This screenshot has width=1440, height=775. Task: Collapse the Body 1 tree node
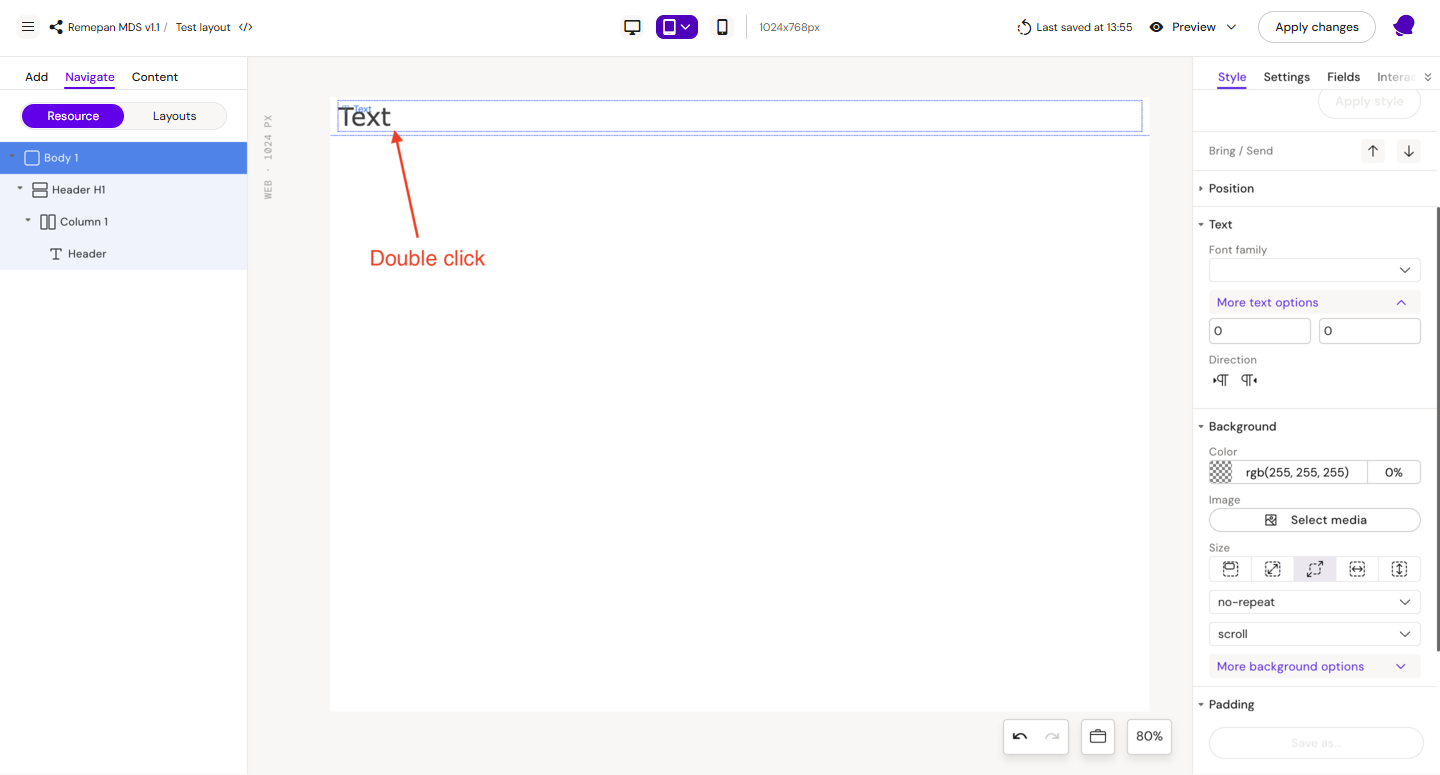12,157
